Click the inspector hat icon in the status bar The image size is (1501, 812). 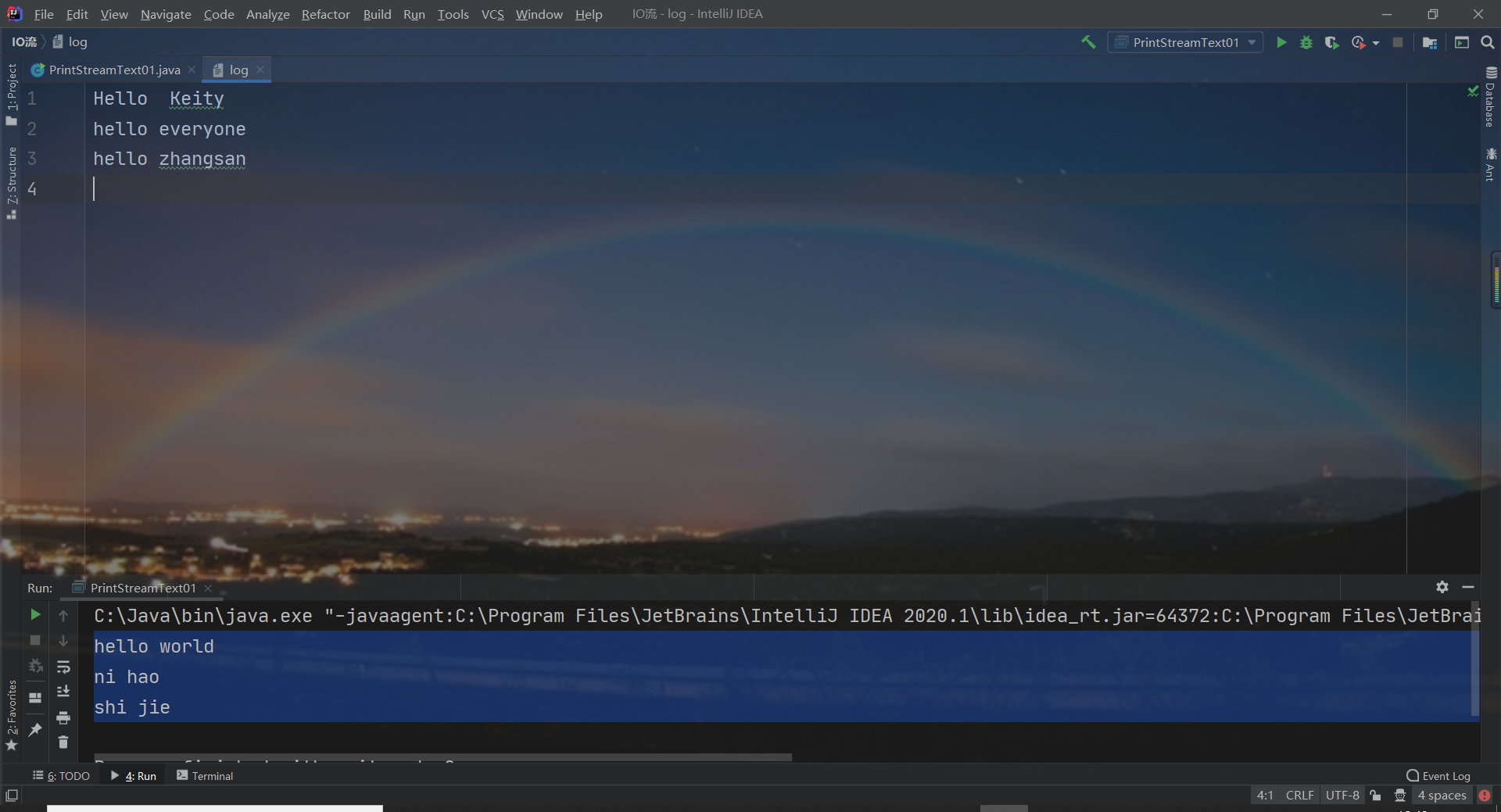[1400, 796]
